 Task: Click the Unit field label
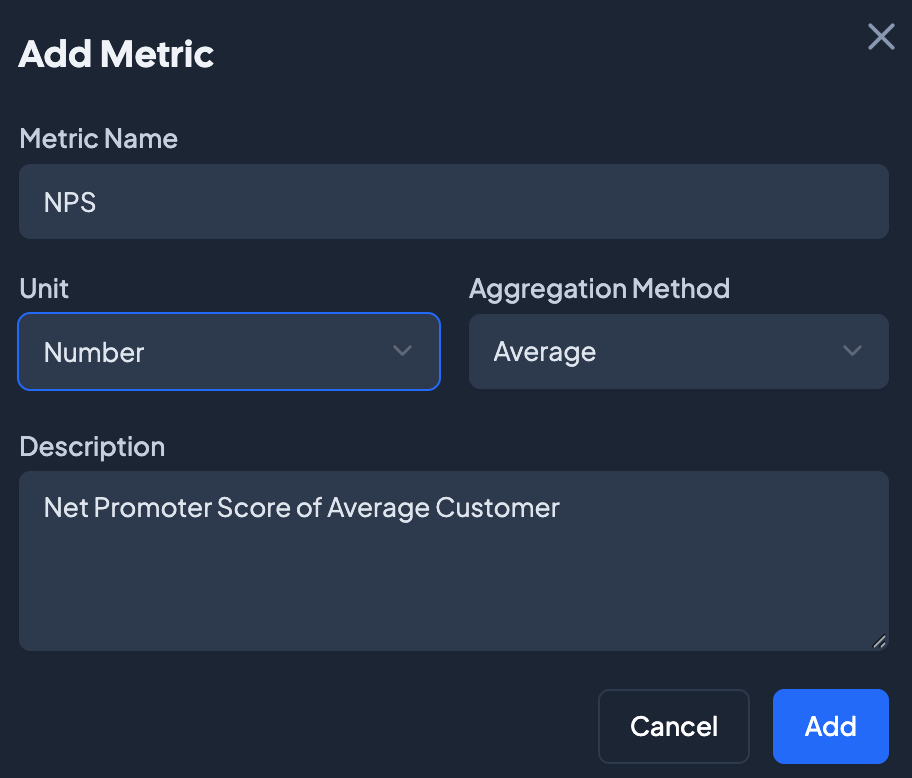44,289
